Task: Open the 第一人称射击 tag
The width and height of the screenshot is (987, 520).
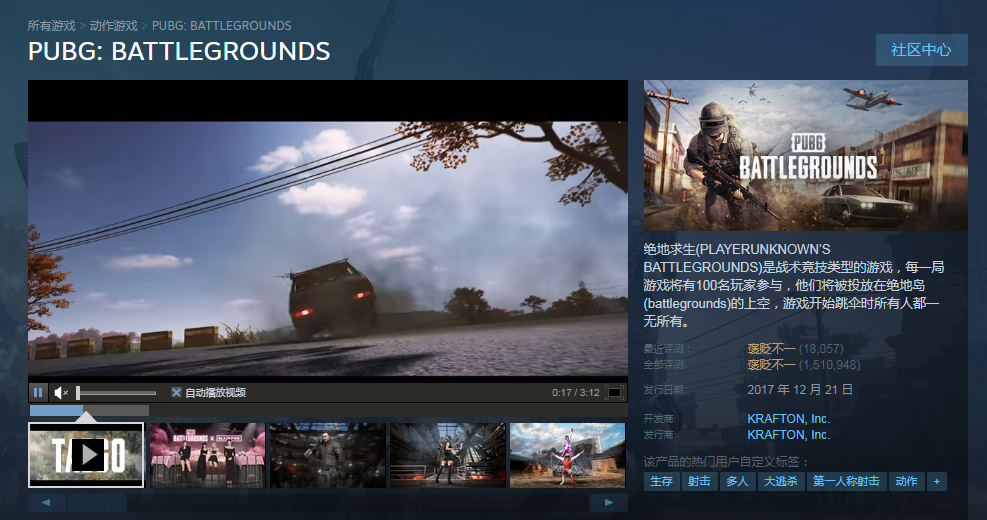Action: (x=846, y=481)
